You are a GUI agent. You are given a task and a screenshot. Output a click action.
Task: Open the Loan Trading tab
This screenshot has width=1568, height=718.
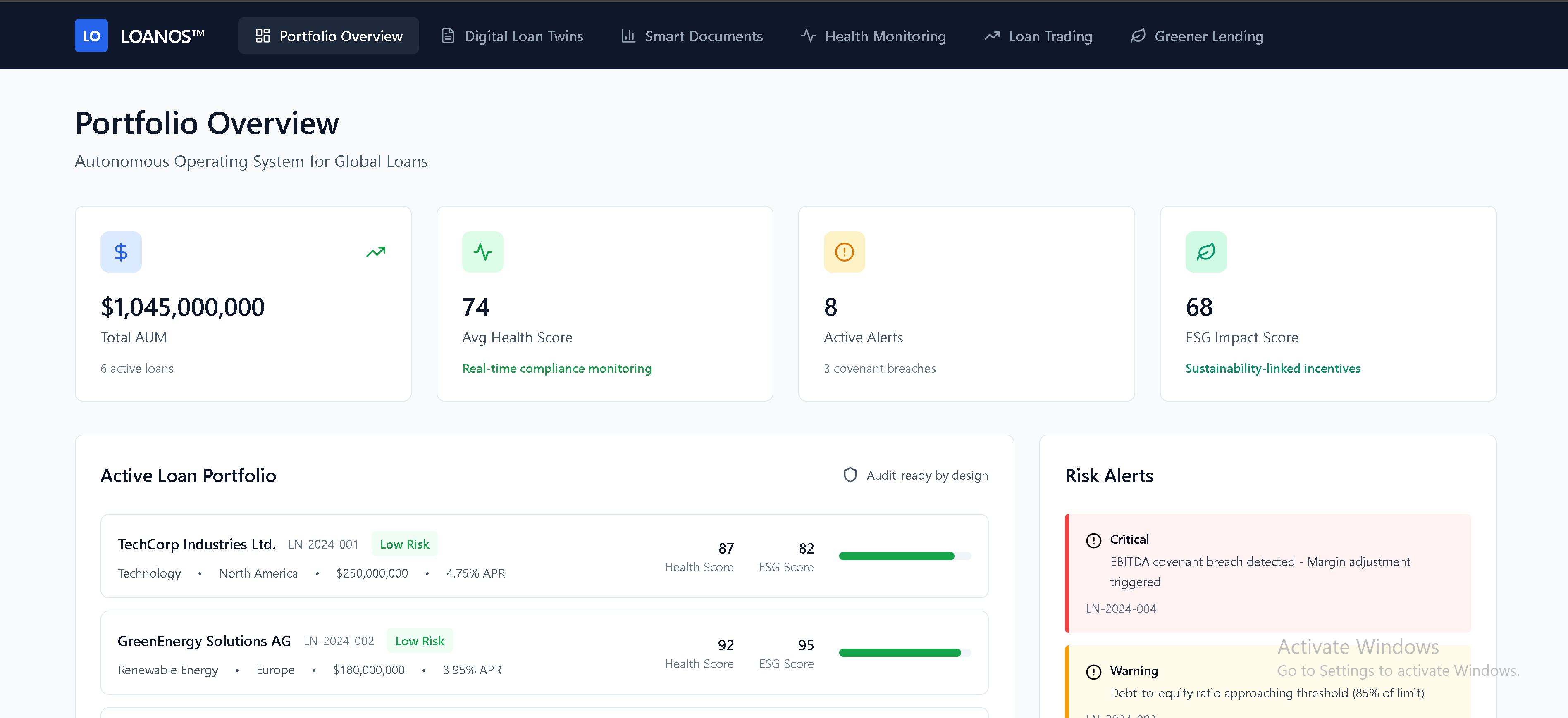1038,36
